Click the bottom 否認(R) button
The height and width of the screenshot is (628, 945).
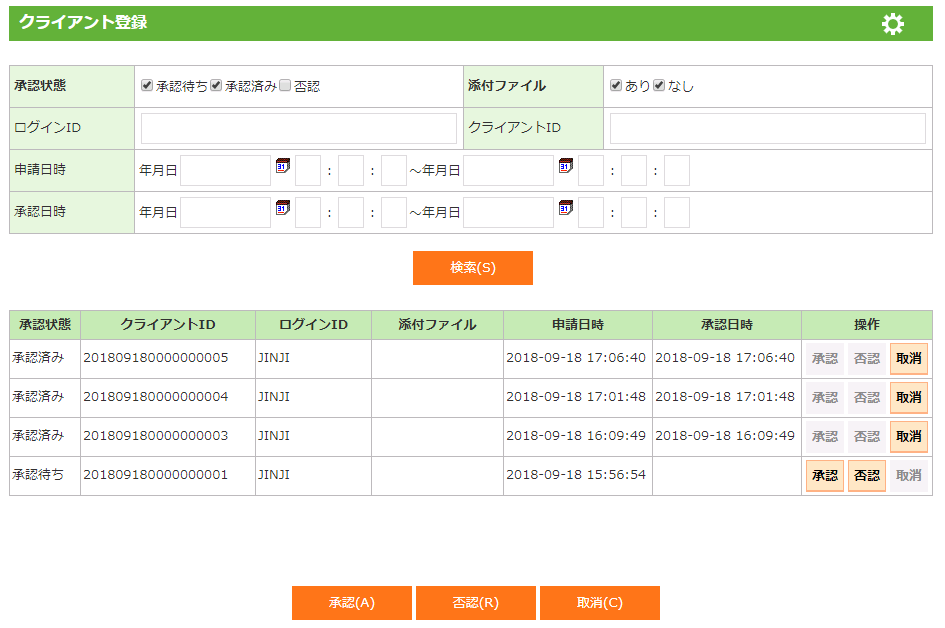tap(476, 603)
